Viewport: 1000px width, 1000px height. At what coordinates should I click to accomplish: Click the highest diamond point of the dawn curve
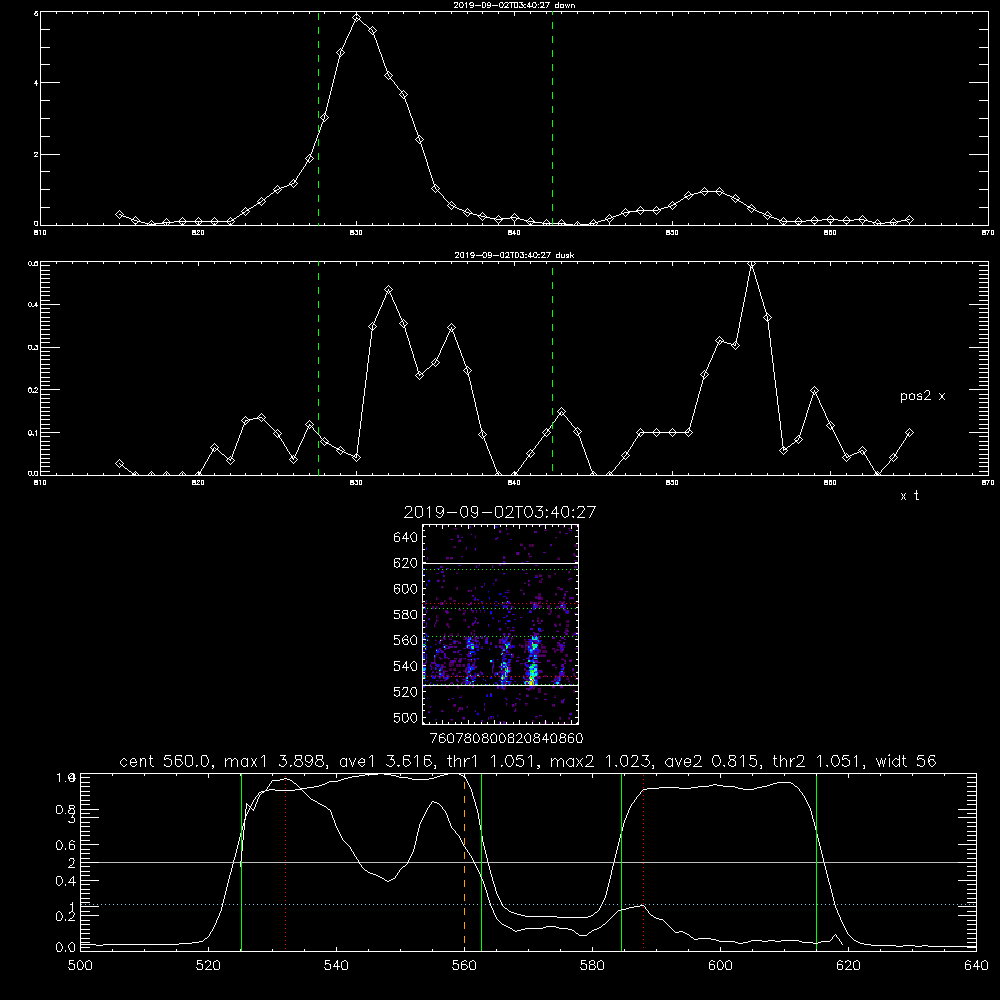coord(357,17)
